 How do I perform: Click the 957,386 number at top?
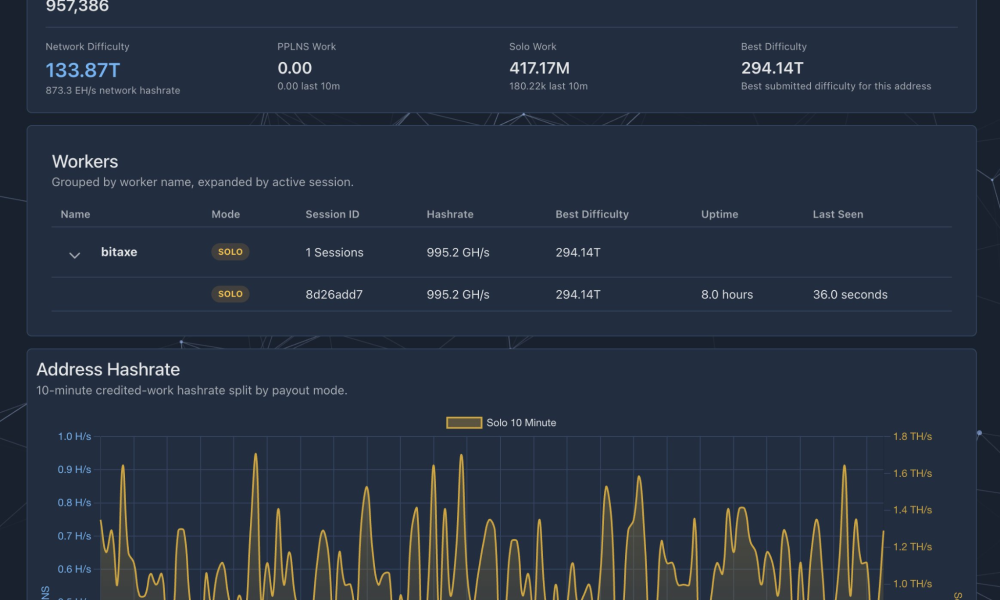(77, 6)
